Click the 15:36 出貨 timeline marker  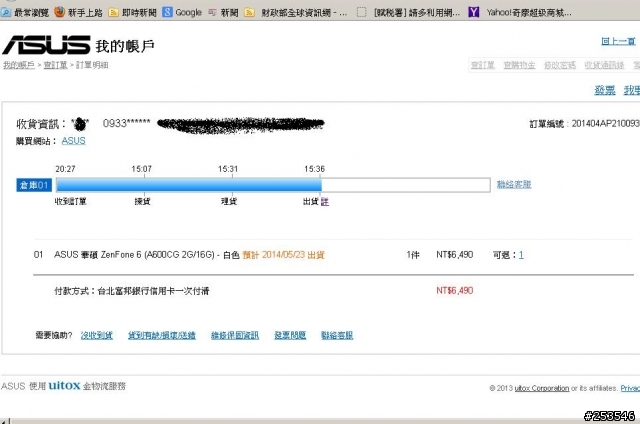point(315,169)
